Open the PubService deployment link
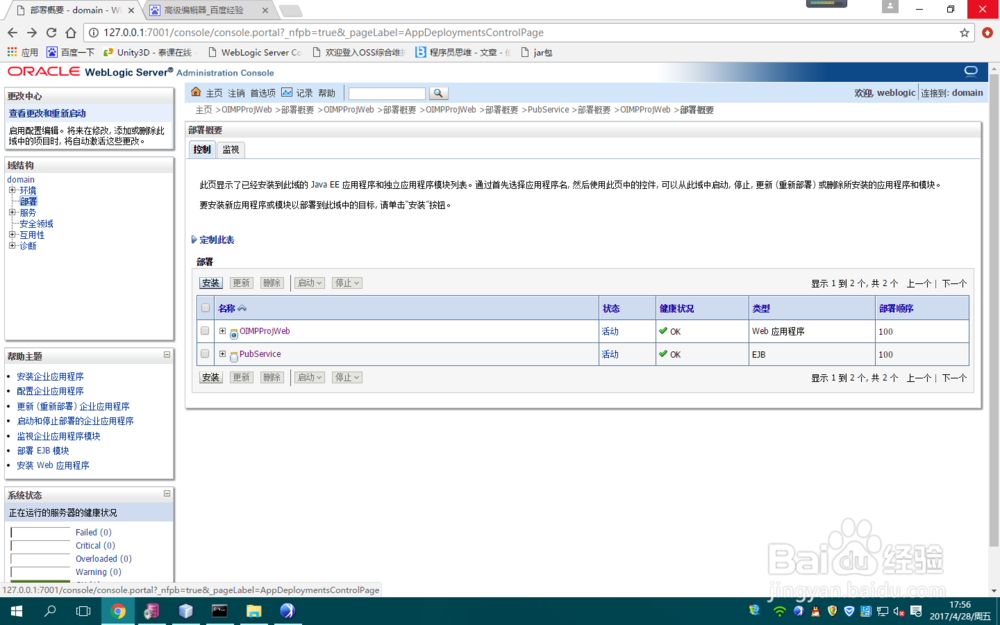This screenshot has width=1000, height=625. tap(260, 354)
